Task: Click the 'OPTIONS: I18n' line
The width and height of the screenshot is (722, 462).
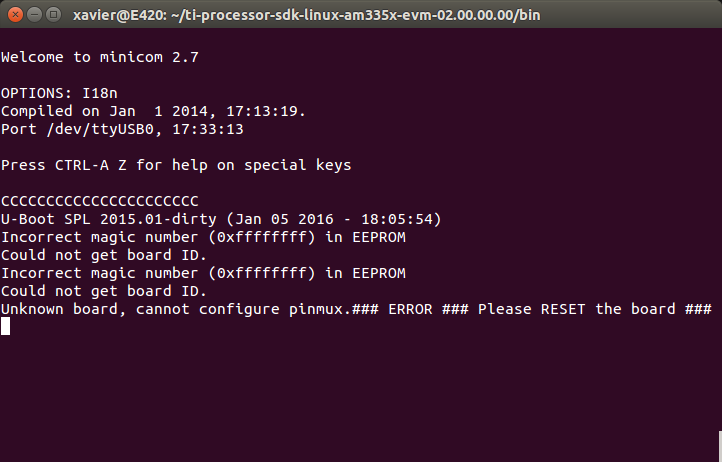Action: coord(59,93)
